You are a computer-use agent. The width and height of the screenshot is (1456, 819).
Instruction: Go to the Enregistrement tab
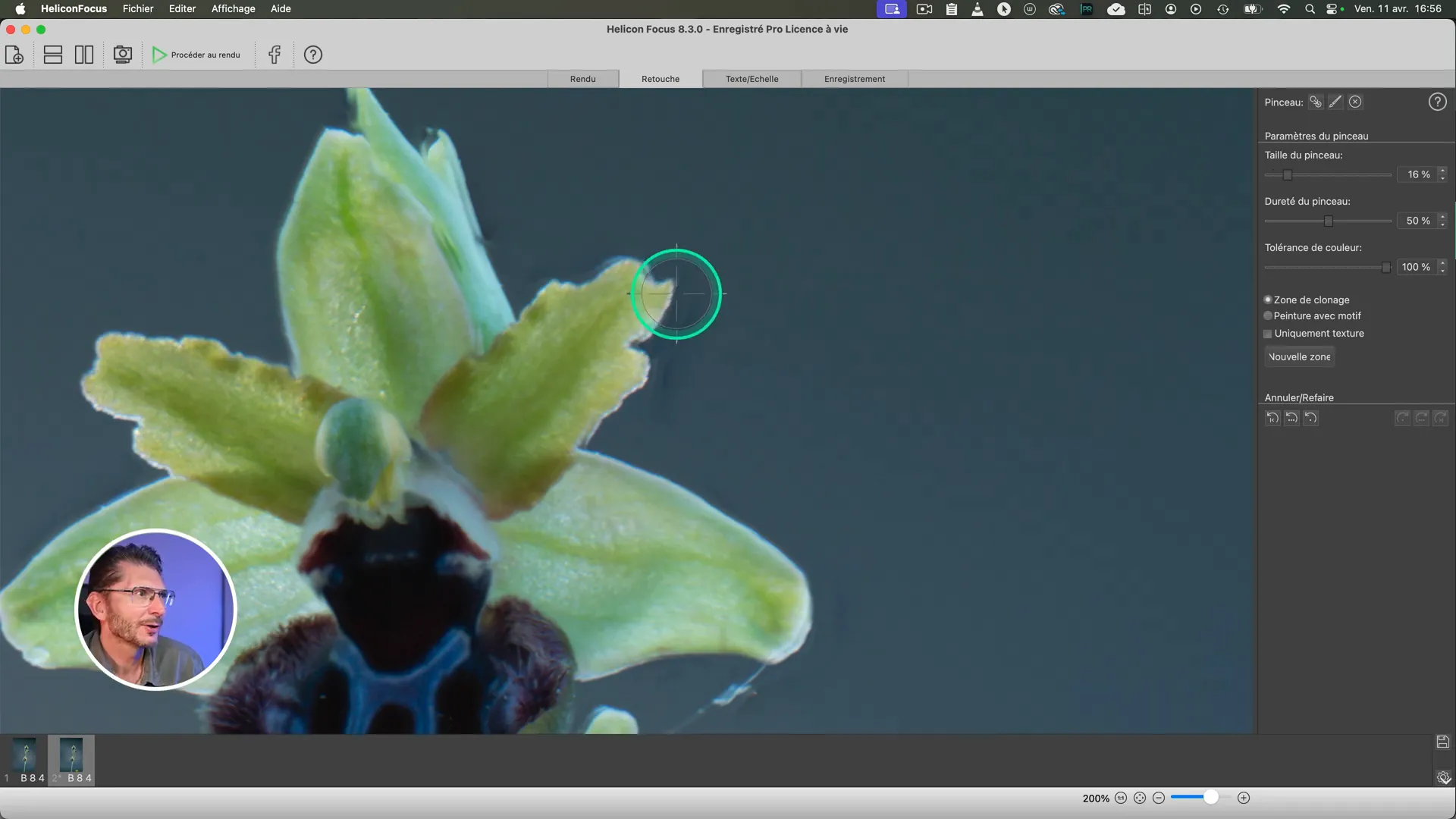click(855, 79)
